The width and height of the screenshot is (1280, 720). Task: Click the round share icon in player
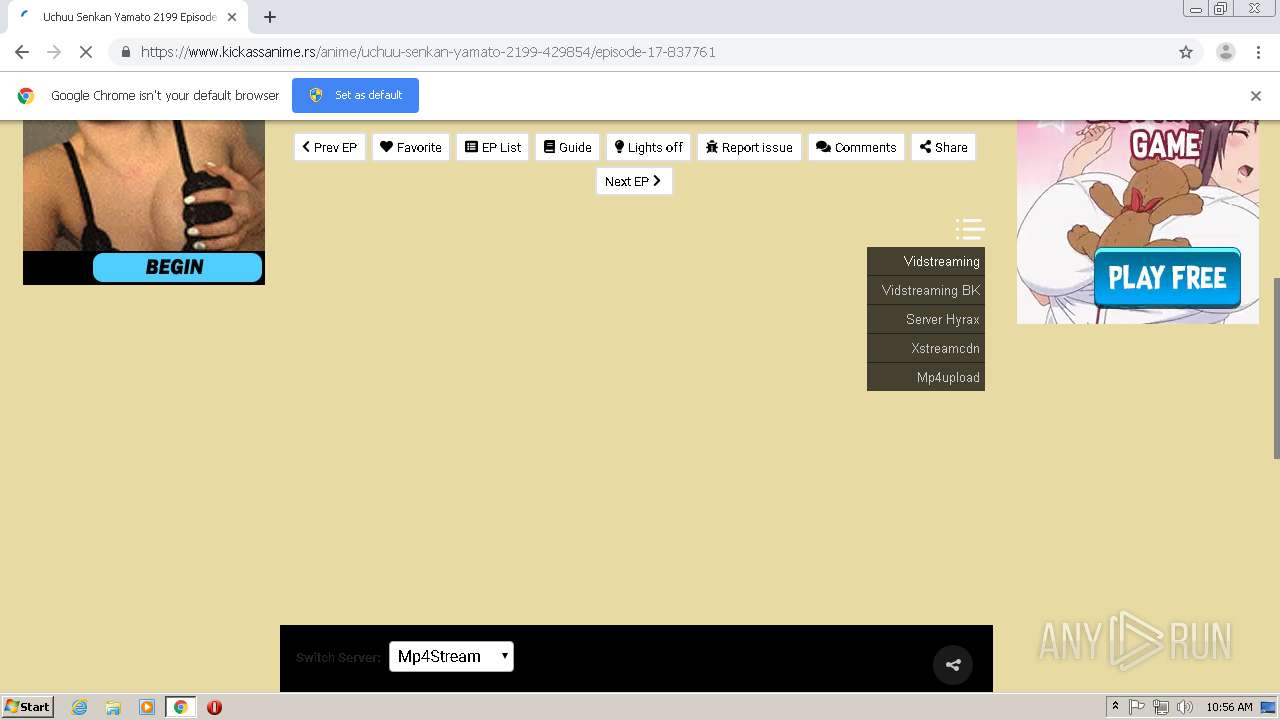(953, 664)
